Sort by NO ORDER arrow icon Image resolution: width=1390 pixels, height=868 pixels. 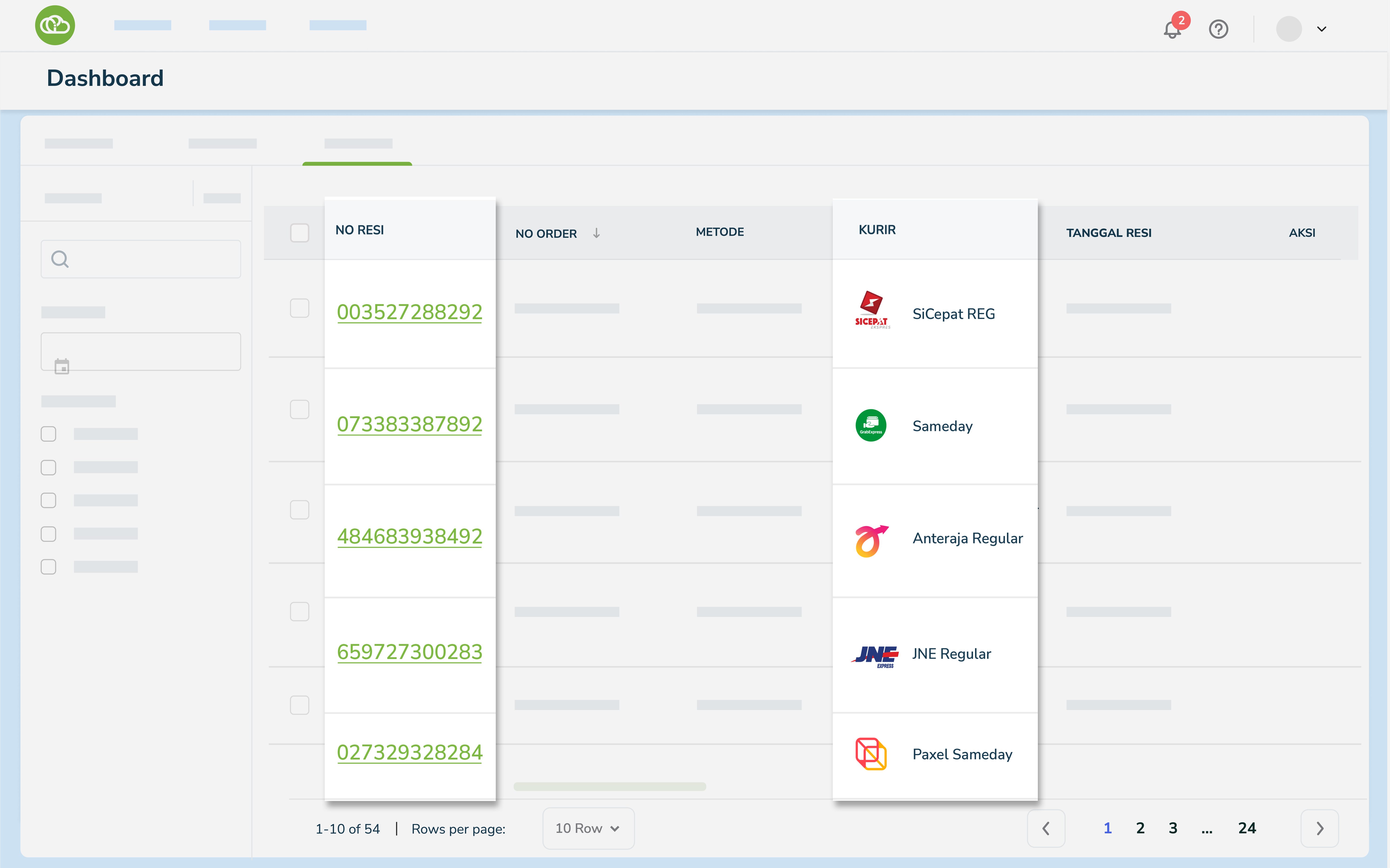click(597, 233)
